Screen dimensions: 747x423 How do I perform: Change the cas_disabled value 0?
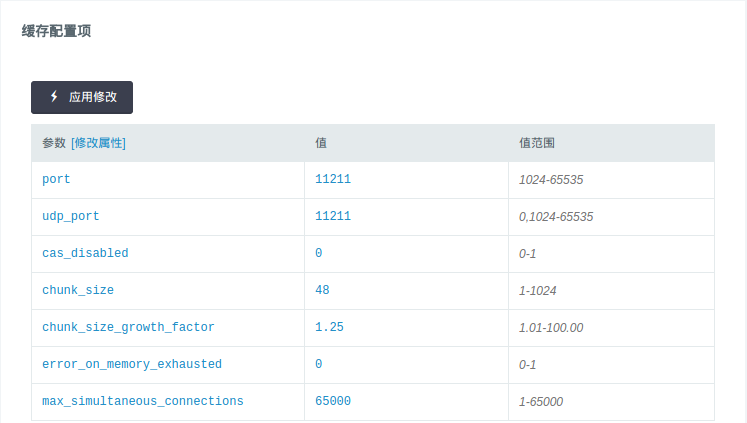coord(319,253)
